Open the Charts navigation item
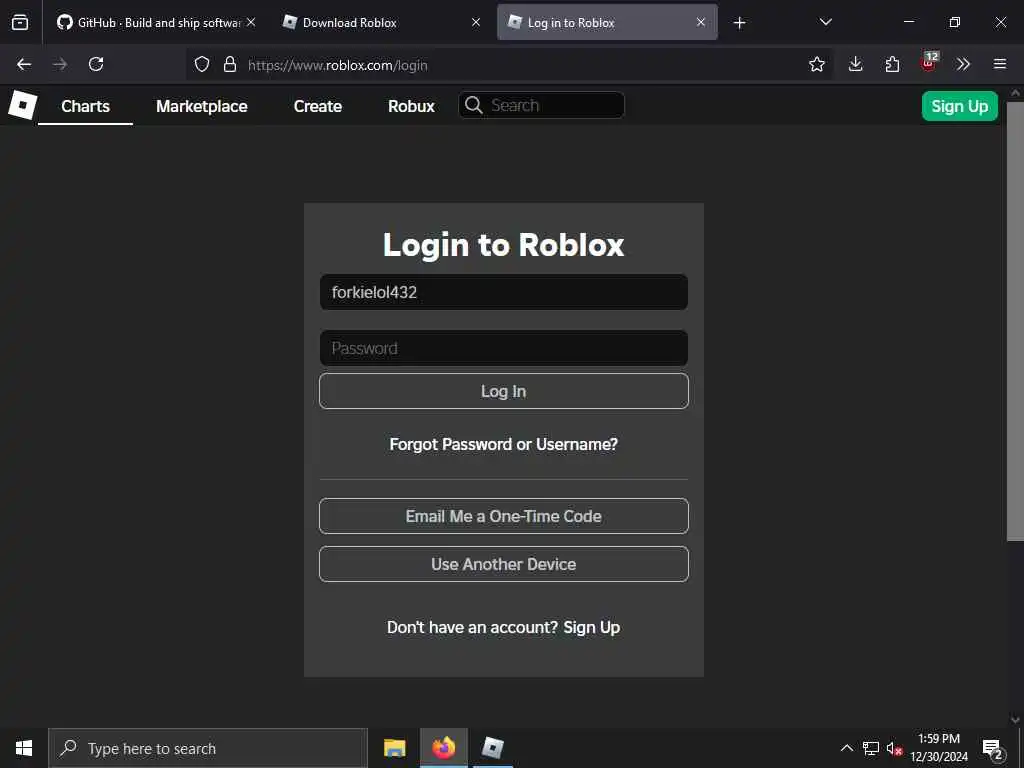1024x768 pixels. (86, 106)
